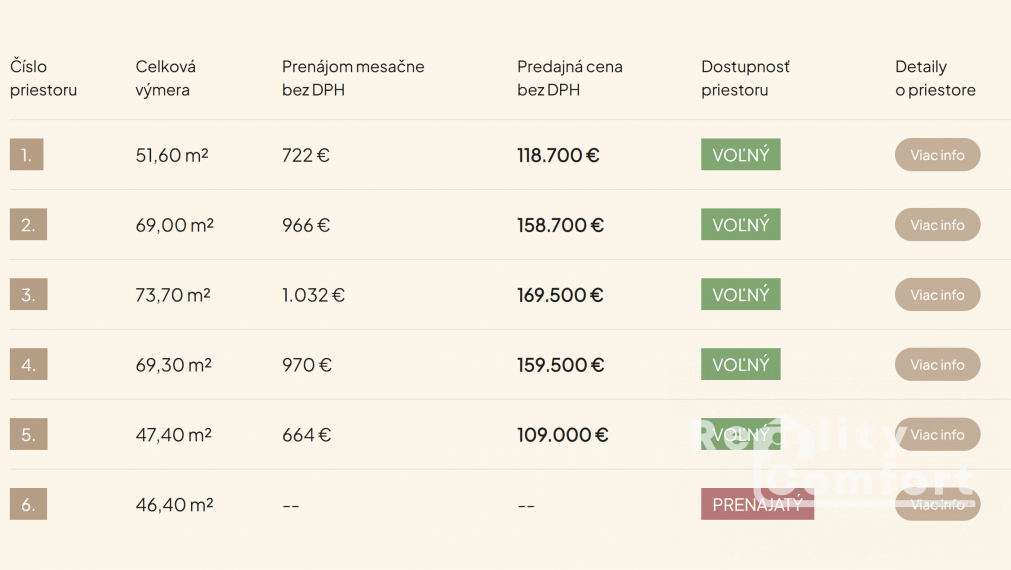Open details for space 4 via "Viac info"
The height and width of the screenshot is (570, 1011).
click(937, 365)
